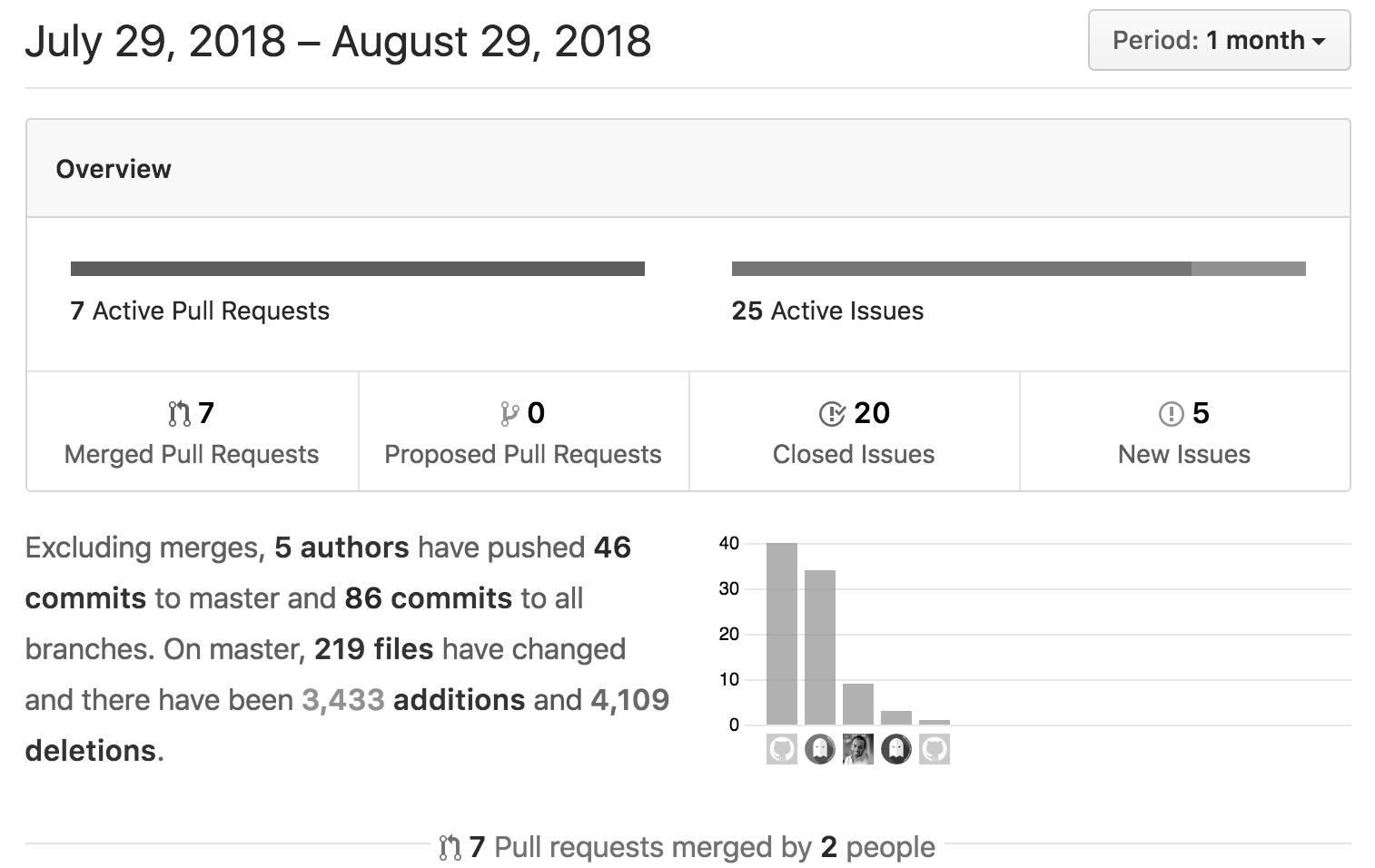Open Merged Pull Requests section
1375x868 pixels.
[193, 431]
